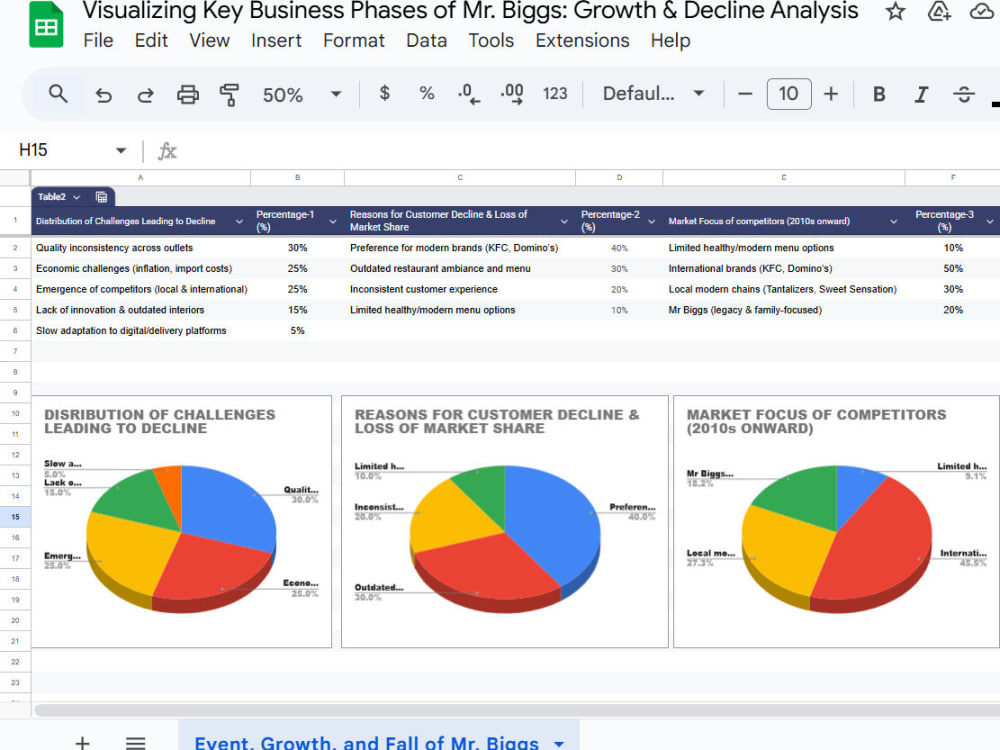1000x750 pixels.
Task: Open filter dropdown for Reasons for Customer Decline column
Action: coord(564,221)
